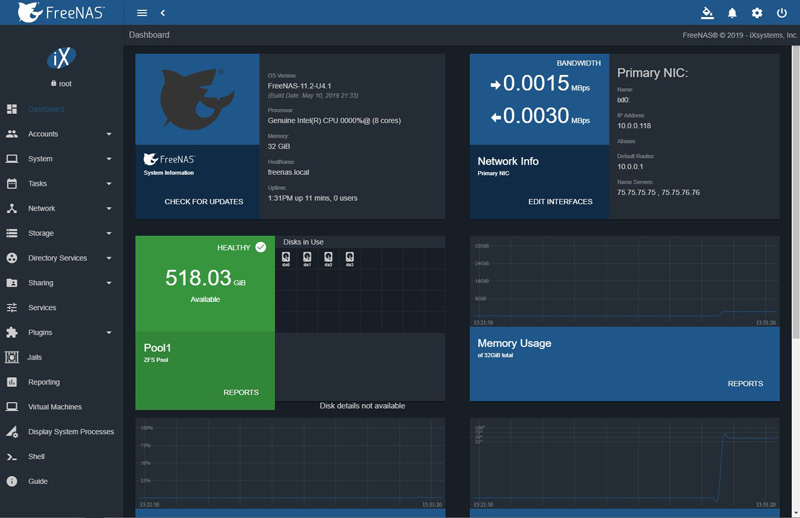This screenshot has height=518, width=800.
Task: Click the da0 disk icon
Action: coord(286,259)
